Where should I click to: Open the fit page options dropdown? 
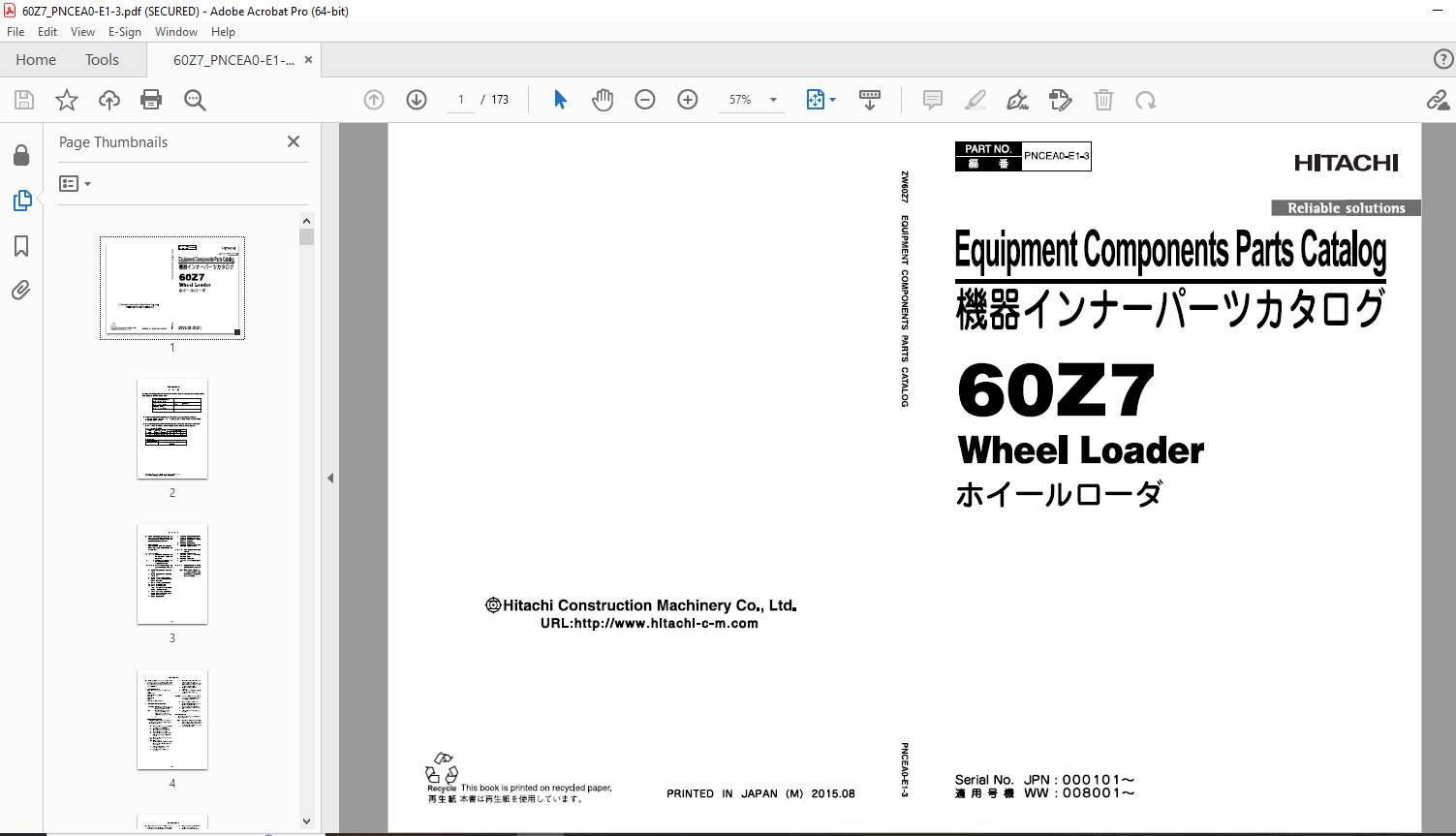(x=832, y=100)
